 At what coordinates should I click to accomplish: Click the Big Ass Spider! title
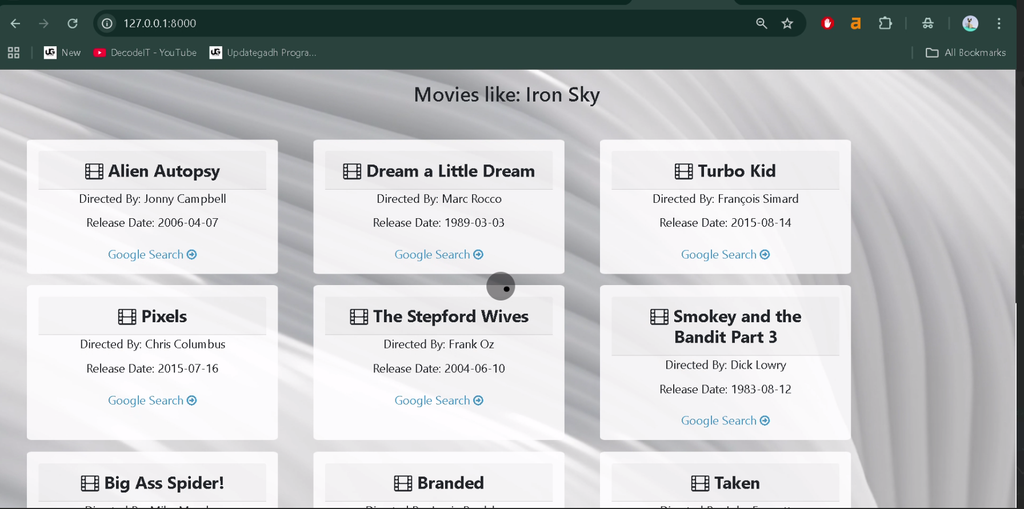(164, 484)
